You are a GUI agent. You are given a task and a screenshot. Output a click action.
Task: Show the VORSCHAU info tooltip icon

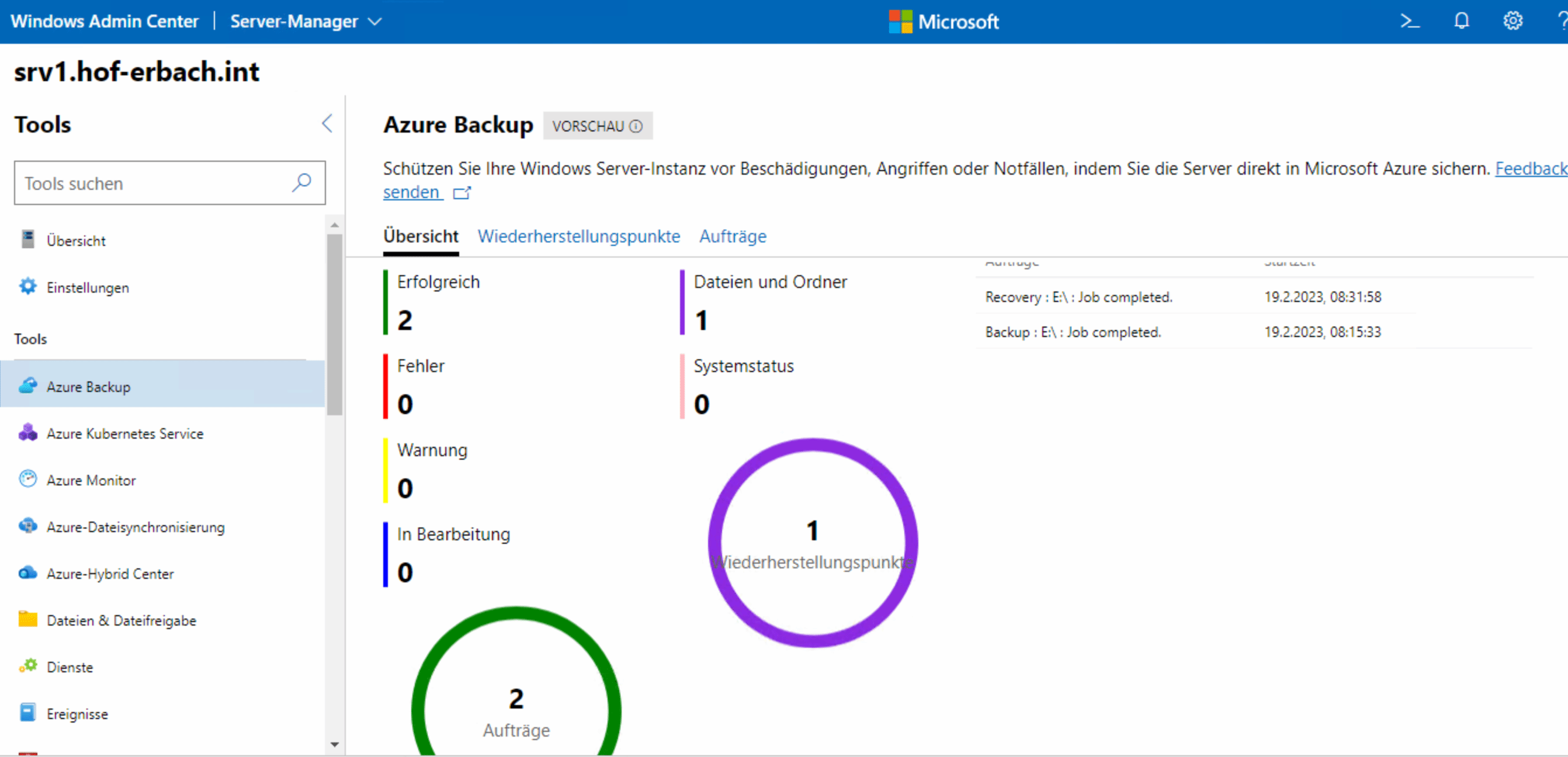pos(636,126)
